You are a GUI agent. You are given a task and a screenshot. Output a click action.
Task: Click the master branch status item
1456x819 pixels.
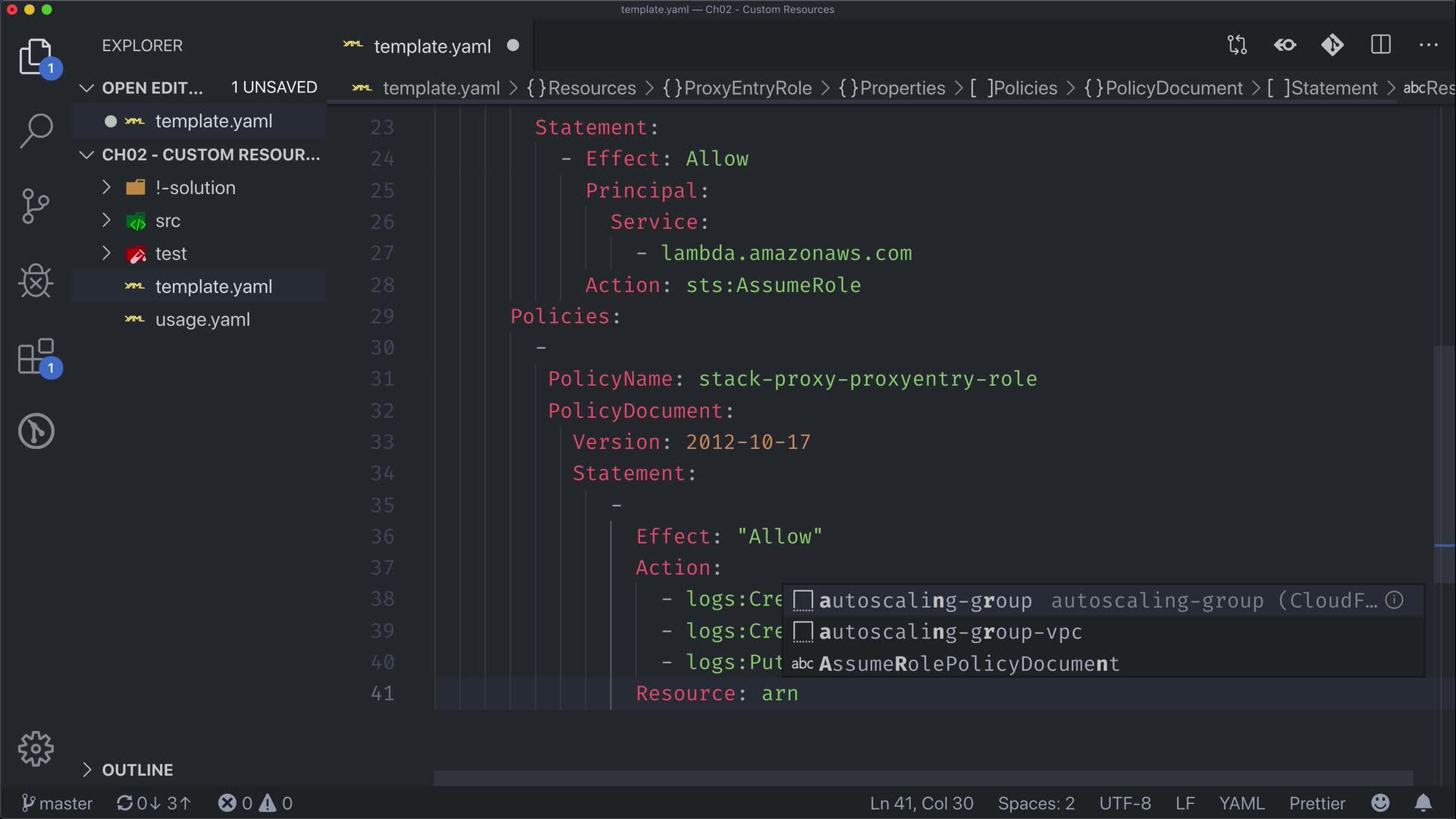tap(57, 803)
